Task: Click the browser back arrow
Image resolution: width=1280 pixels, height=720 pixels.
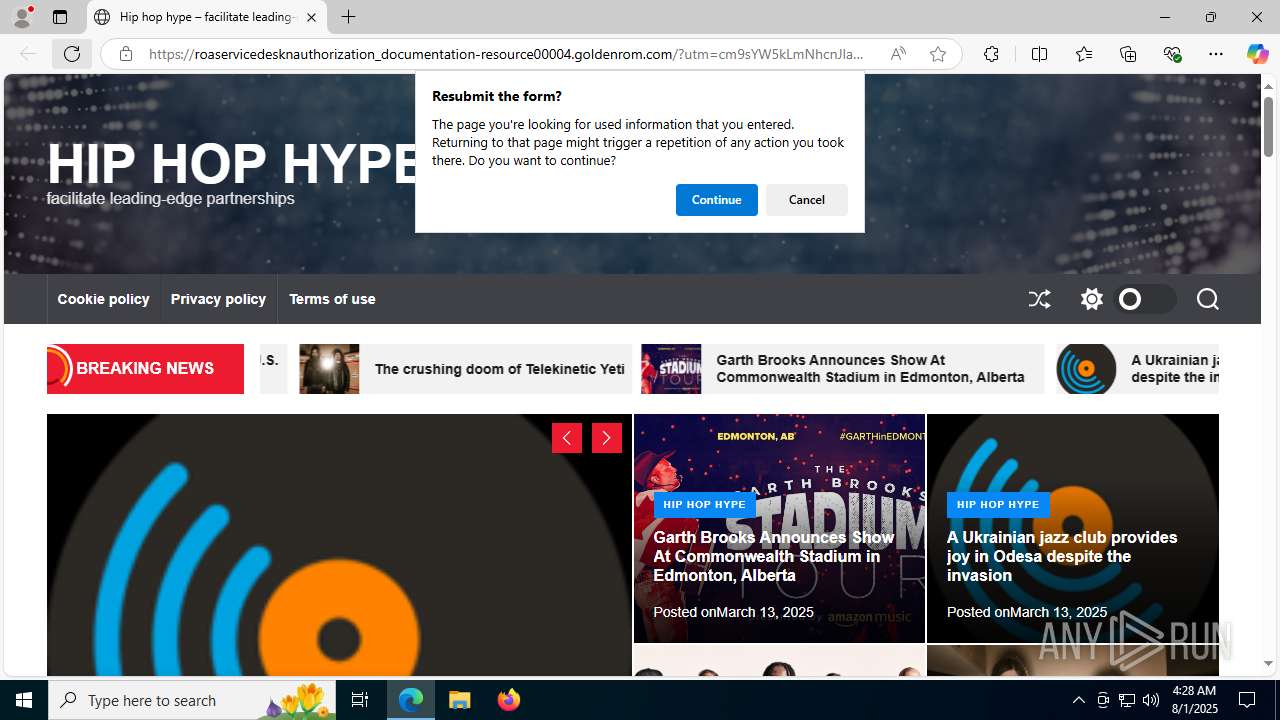Action: (x=28, y=54)
